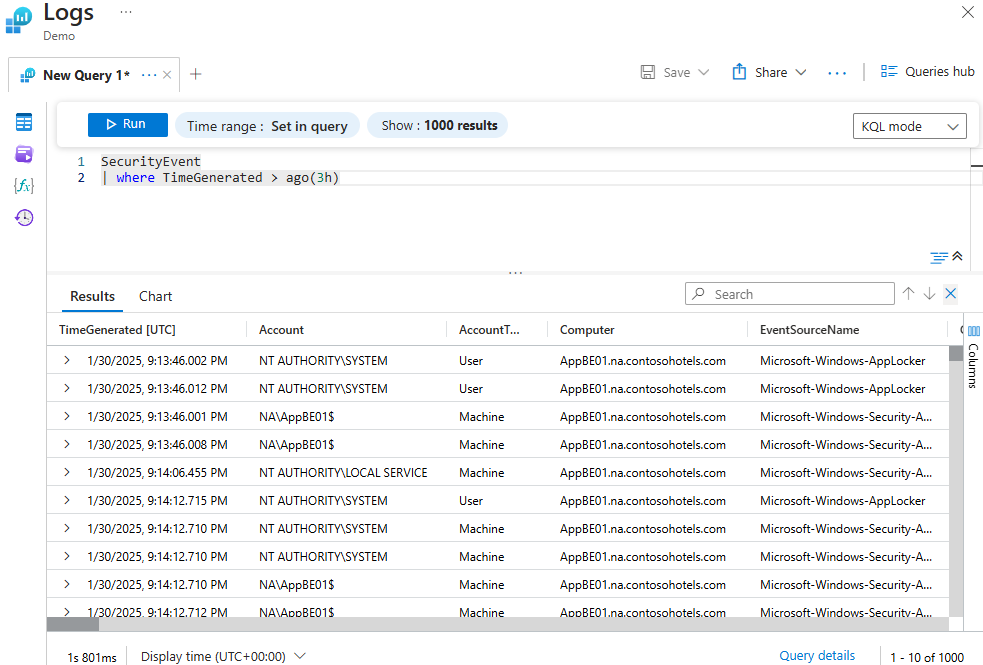
Task: Click the vertical results scrollbar thumb
Action: click(955, 353)
